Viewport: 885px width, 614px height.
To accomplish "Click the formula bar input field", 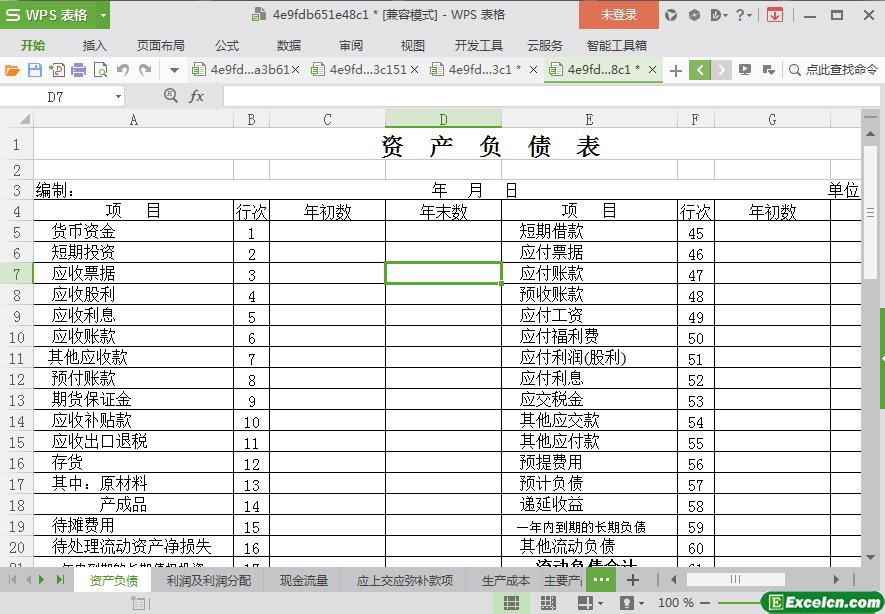I will click(x=540, y=97).
